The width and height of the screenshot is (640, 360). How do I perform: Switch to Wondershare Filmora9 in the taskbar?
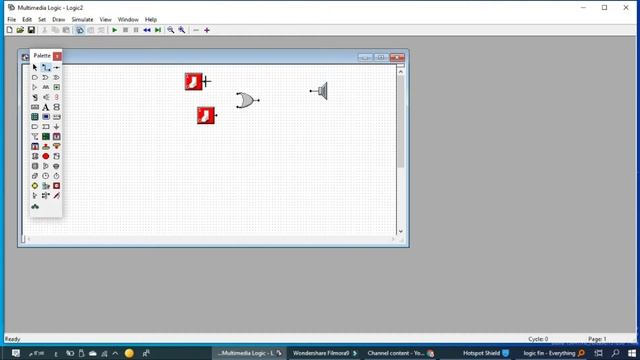[x=324, y=353]
